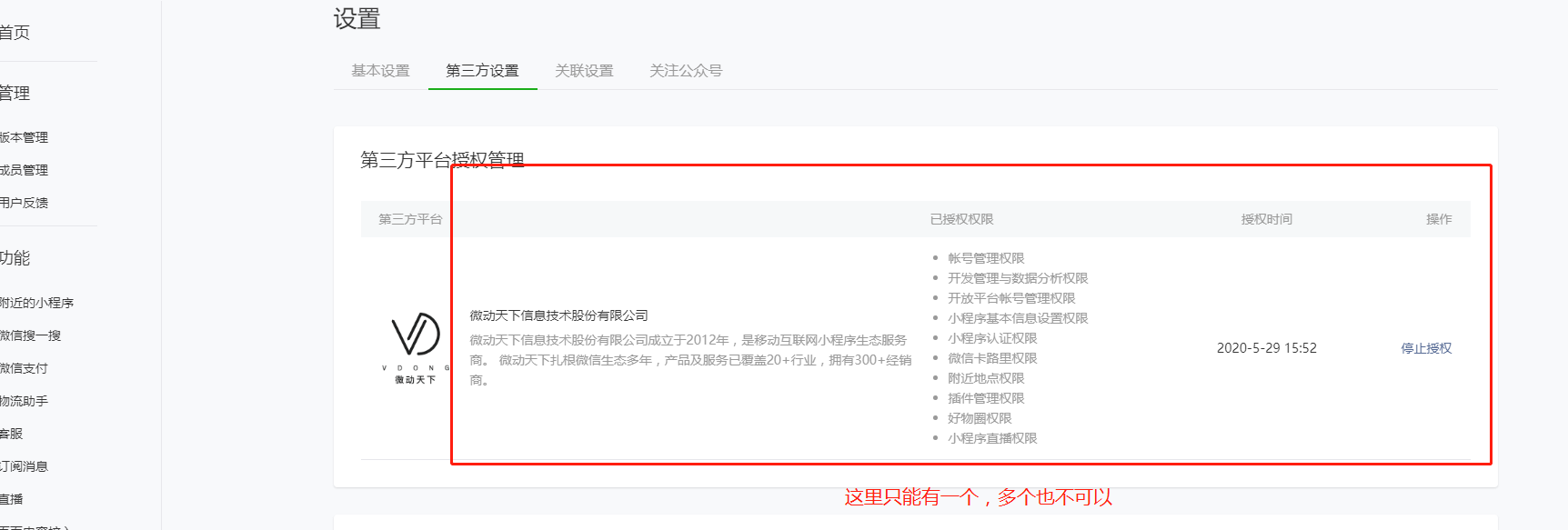The height and width of the screenshot is (530, 1568).
Task: Select the 第三方设置 tab
Action: pos(482,70)
